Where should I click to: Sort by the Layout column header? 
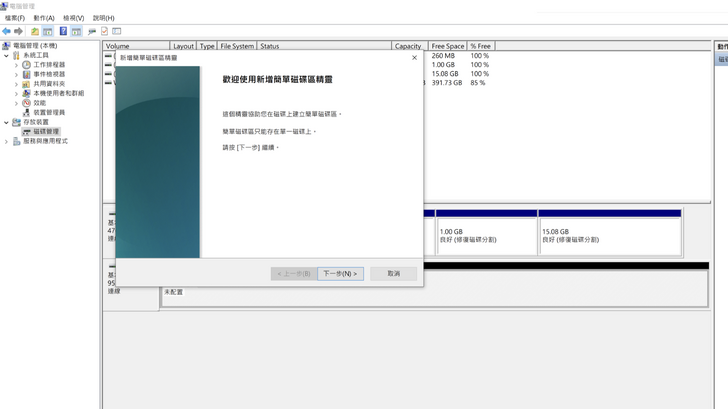pyautogui.click(x=183, y=46)
